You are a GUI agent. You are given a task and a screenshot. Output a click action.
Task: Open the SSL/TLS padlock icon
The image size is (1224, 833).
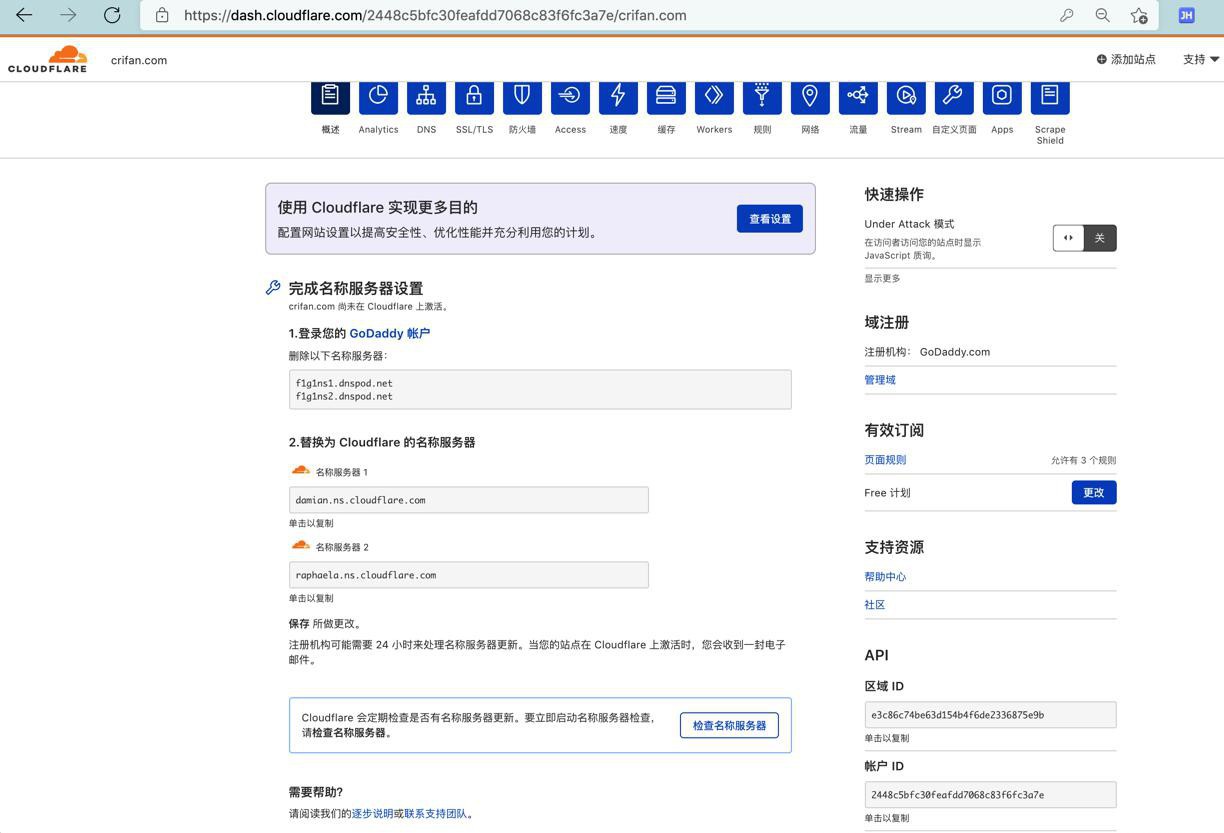pos(474,97)
